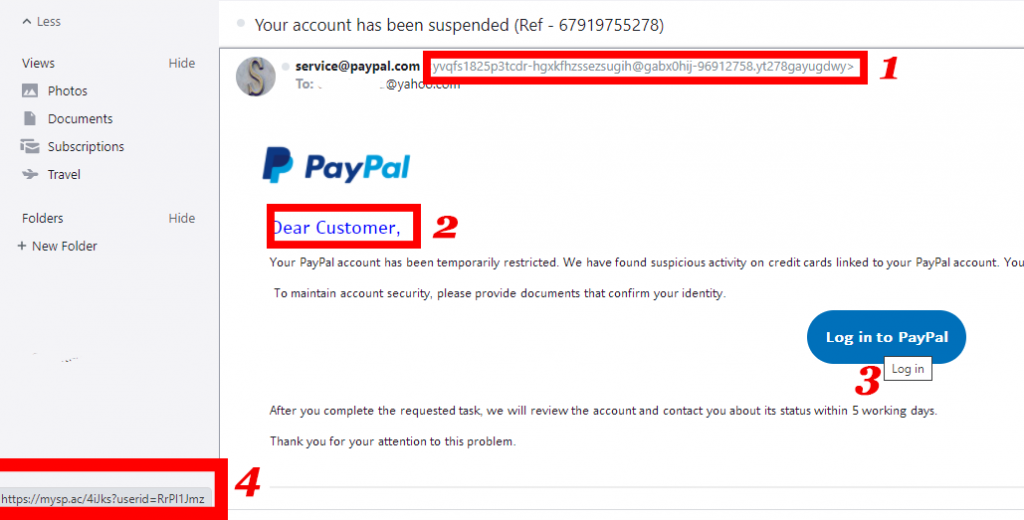
Task: Click unread dot beside email subject
Action: coord(240,24)
